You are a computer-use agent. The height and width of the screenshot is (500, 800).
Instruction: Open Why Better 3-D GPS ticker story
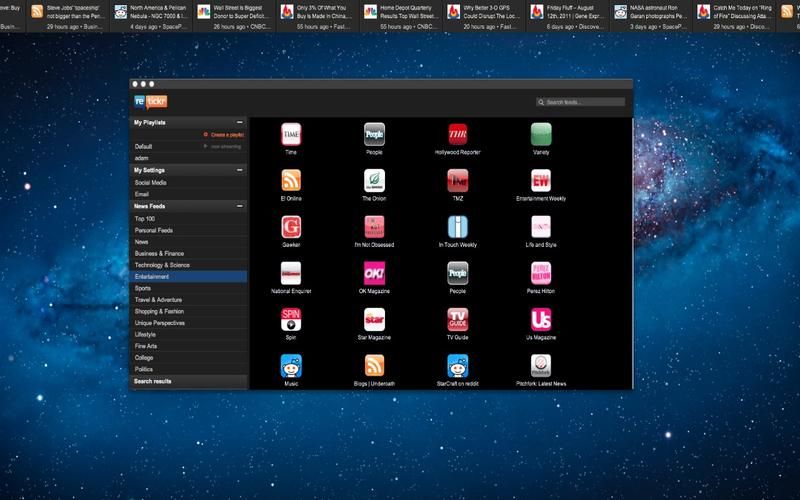pyautogui.click(x=485, y=16)
